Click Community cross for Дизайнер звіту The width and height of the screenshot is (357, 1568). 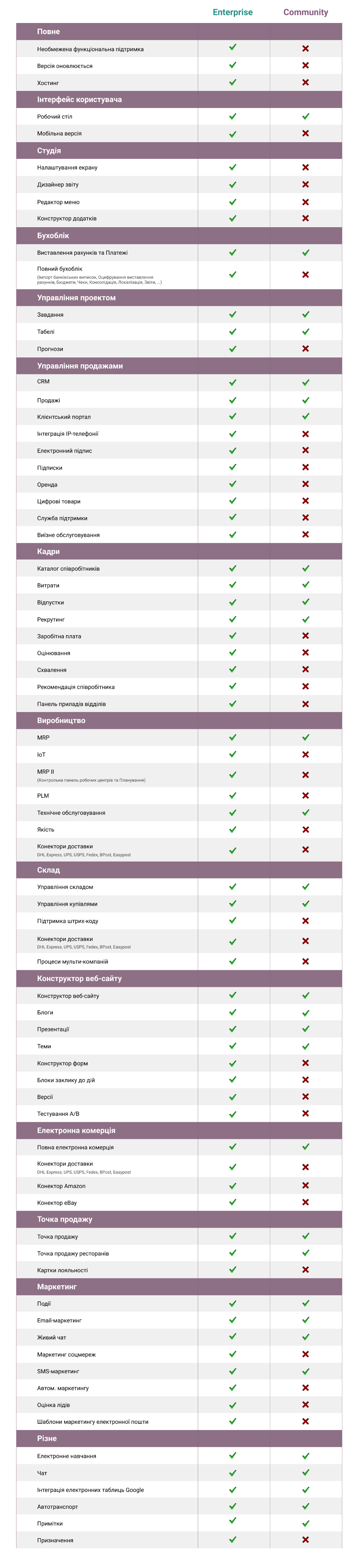(305, 184)
